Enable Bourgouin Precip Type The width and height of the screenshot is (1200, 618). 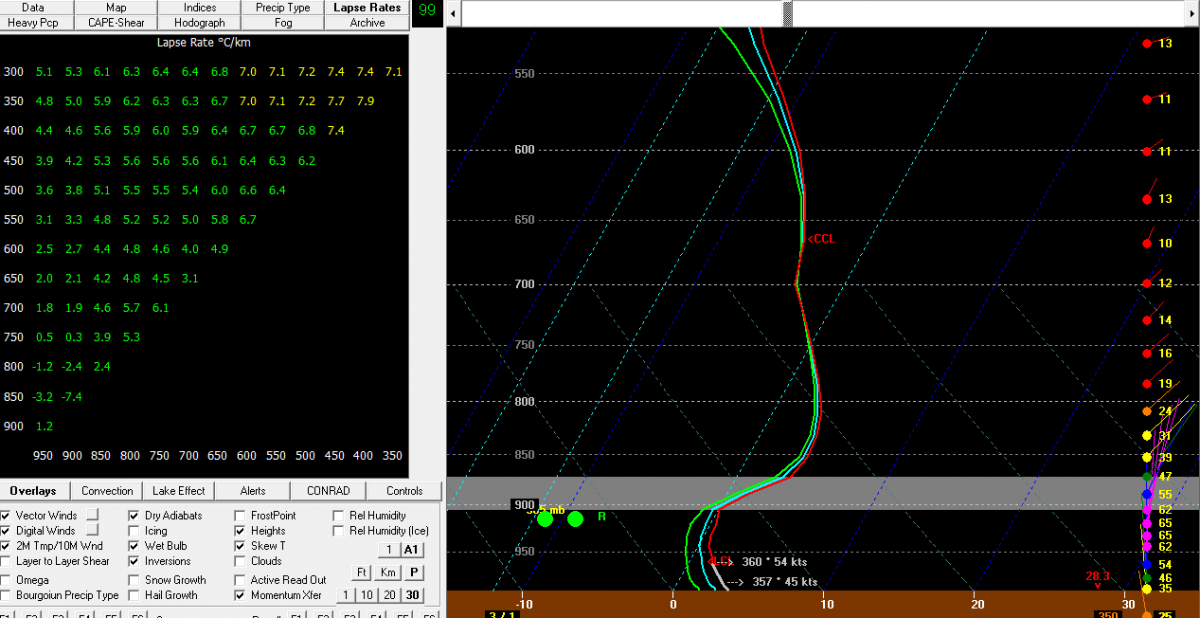click(7, 595)
